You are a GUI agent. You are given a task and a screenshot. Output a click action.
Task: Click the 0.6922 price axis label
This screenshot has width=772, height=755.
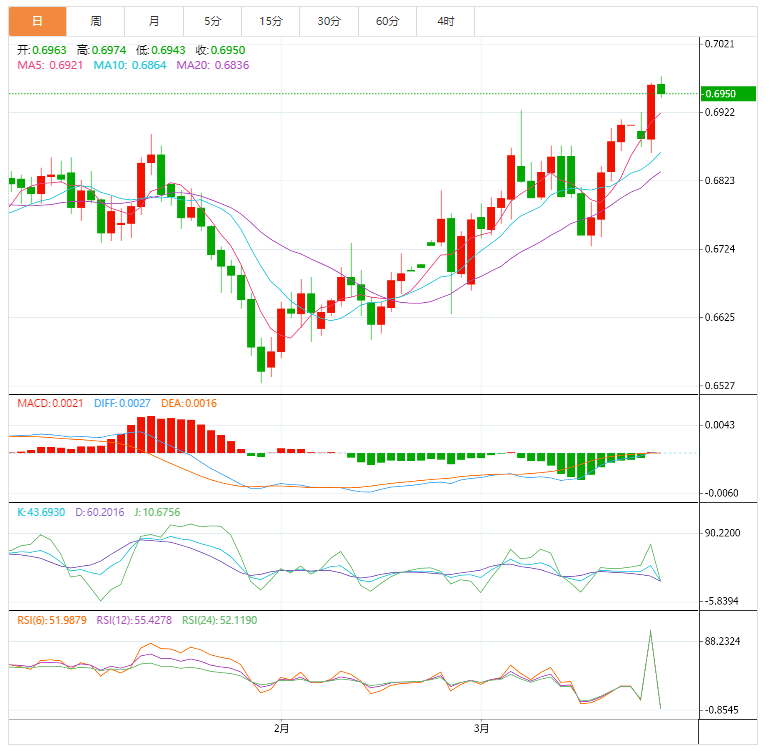pos(719,112)
